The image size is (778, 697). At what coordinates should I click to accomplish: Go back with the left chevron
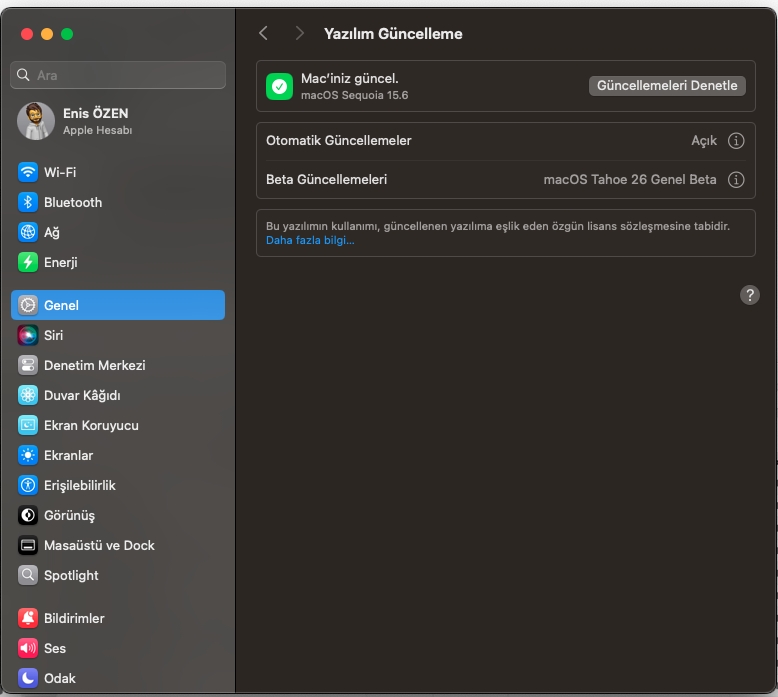point(263,33)
